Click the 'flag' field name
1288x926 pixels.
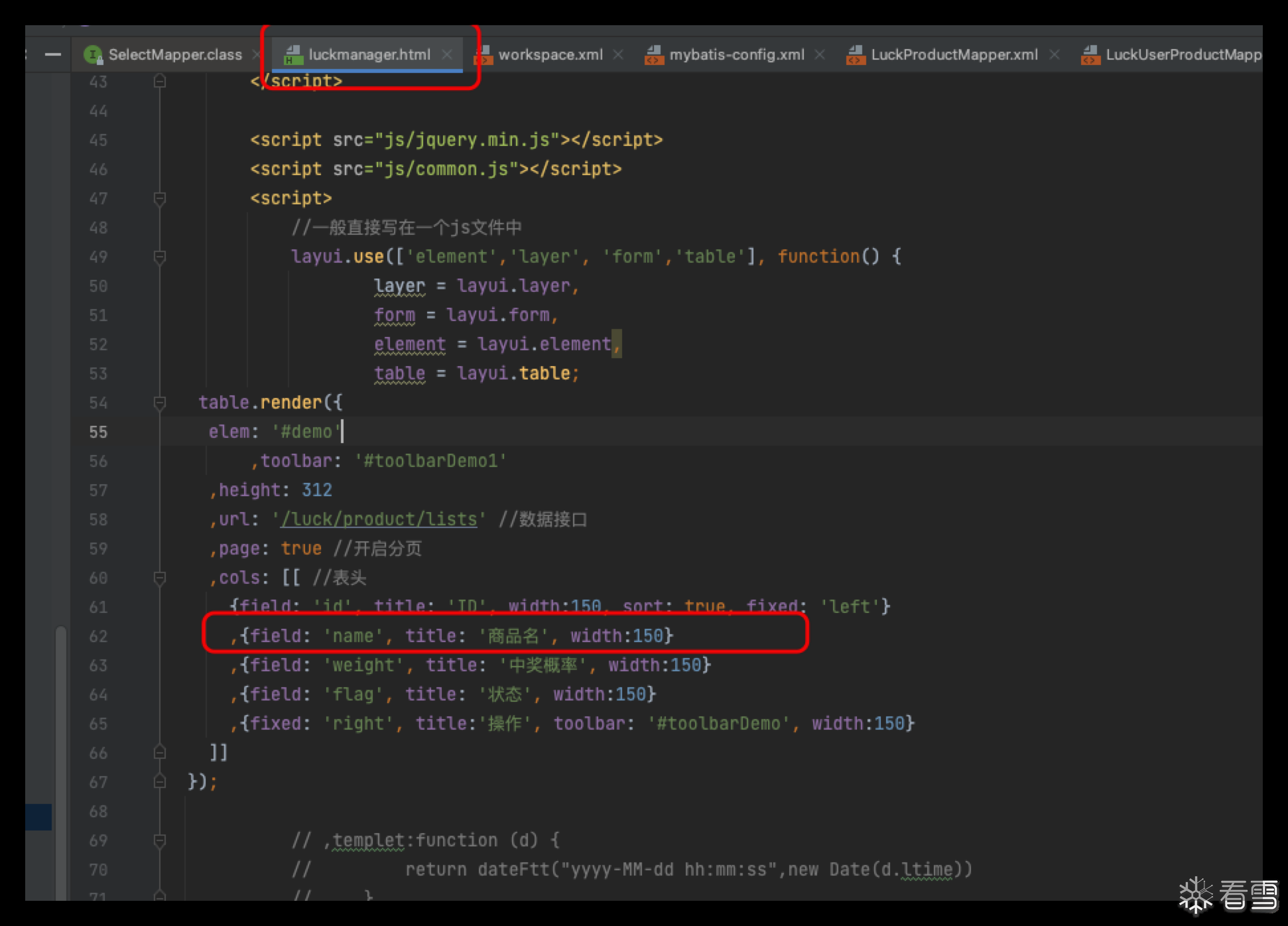[x=353, y=694]
